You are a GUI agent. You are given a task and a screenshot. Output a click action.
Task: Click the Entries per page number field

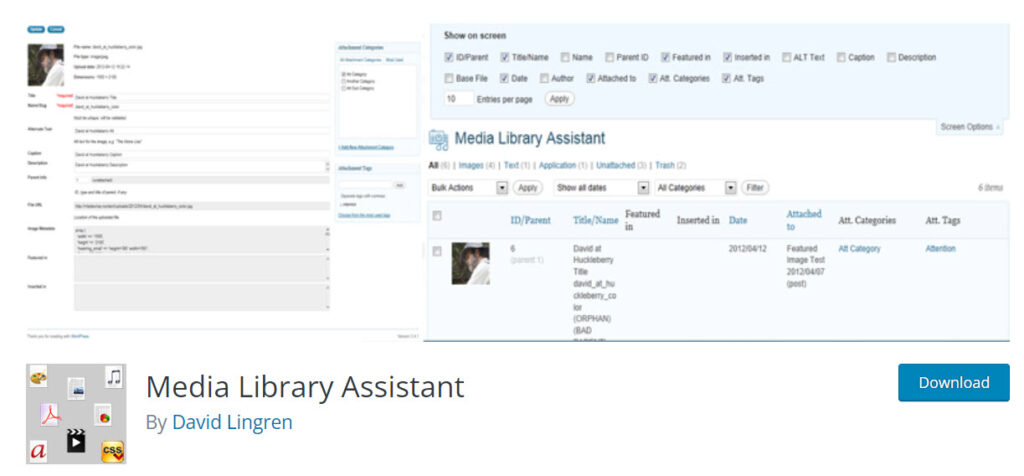459,99
